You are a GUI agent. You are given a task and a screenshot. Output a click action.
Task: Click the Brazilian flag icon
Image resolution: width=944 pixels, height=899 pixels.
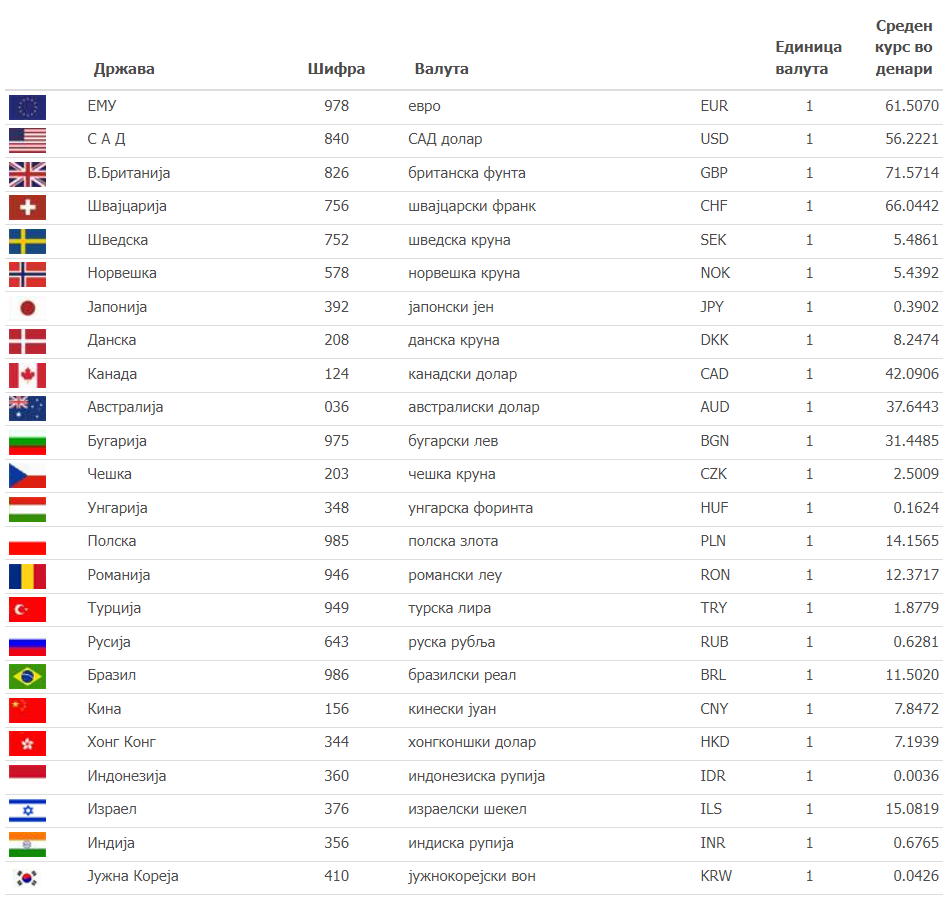(27, 676)
